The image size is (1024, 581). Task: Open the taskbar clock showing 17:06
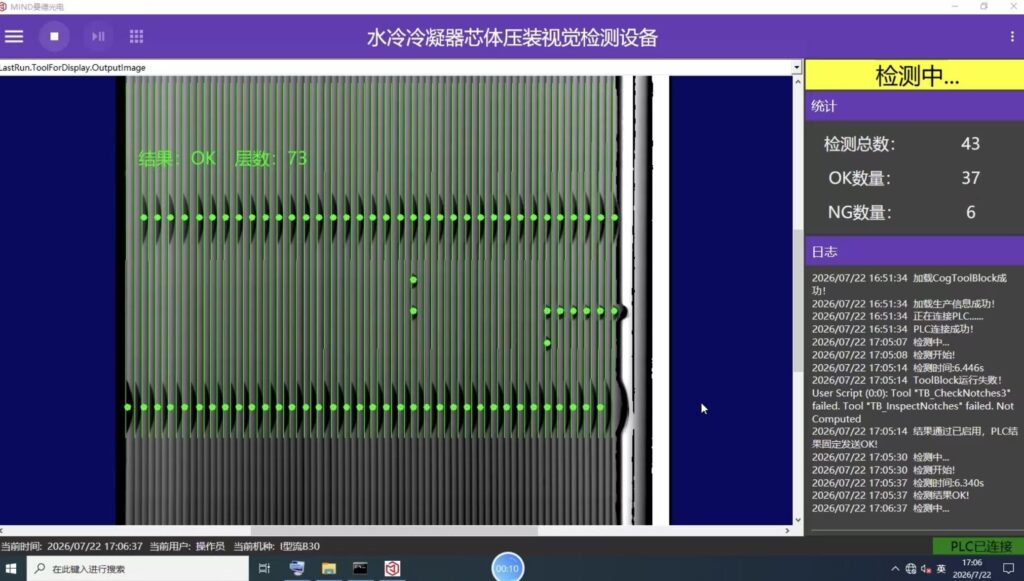click(972, 569)
